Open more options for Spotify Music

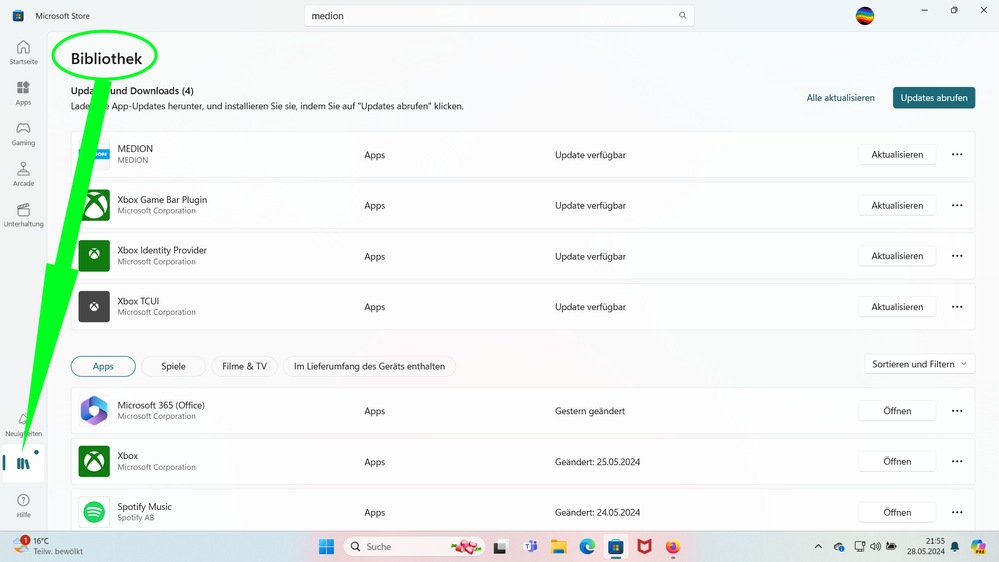[x=957, y=512]
